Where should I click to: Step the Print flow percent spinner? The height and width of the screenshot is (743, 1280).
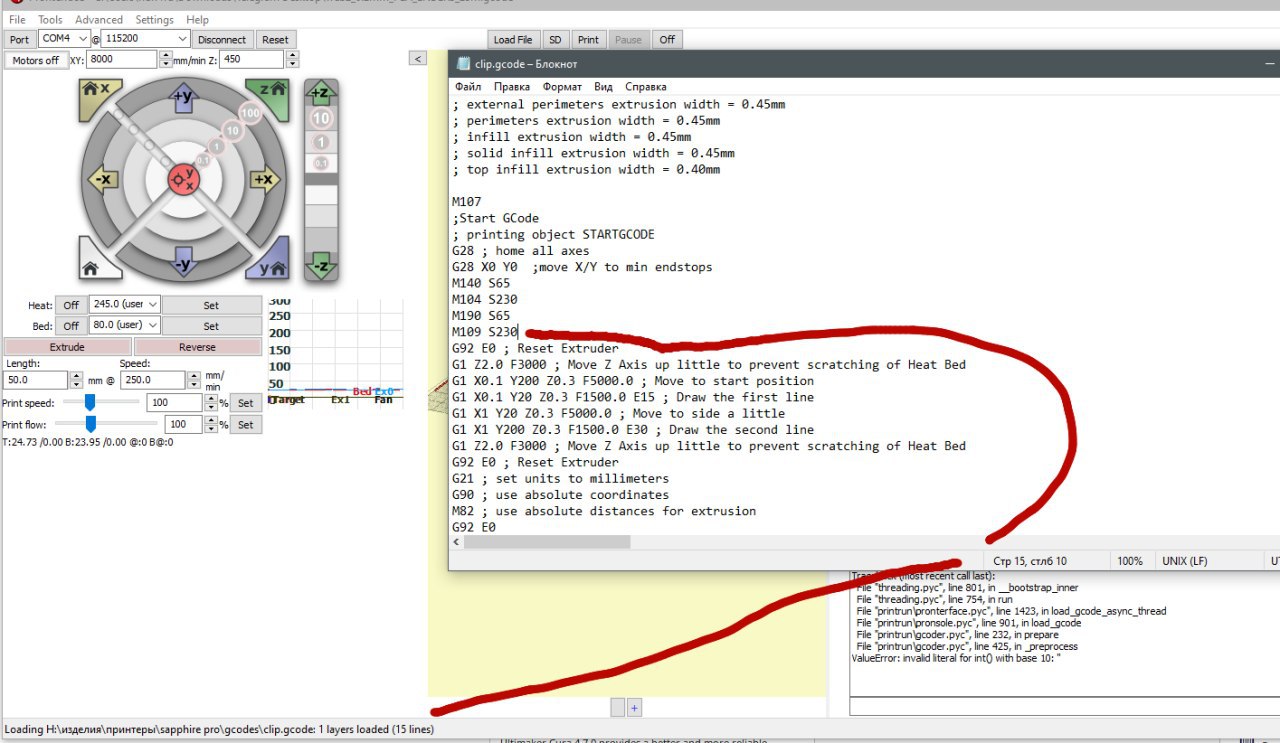(x=210, y=424)
